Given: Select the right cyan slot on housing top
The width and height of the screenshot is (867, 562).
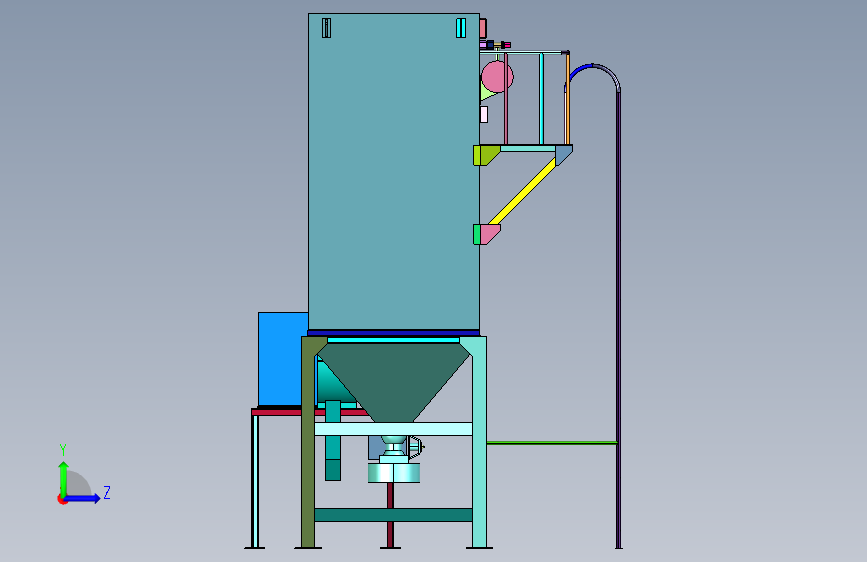Looking at the screenshot, I should 461,28.
